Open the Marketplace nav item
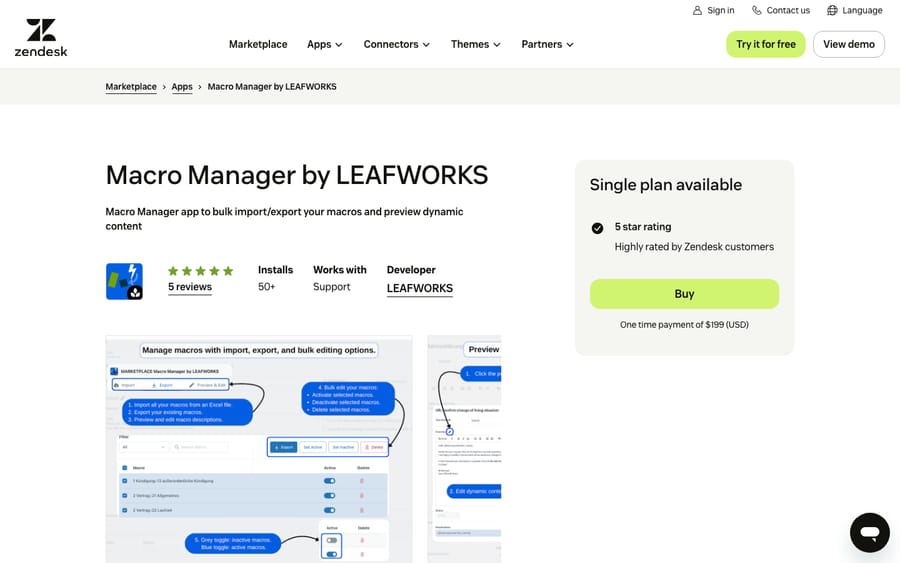The width and height of the screenshot is (900, 563). coord(258,44)
